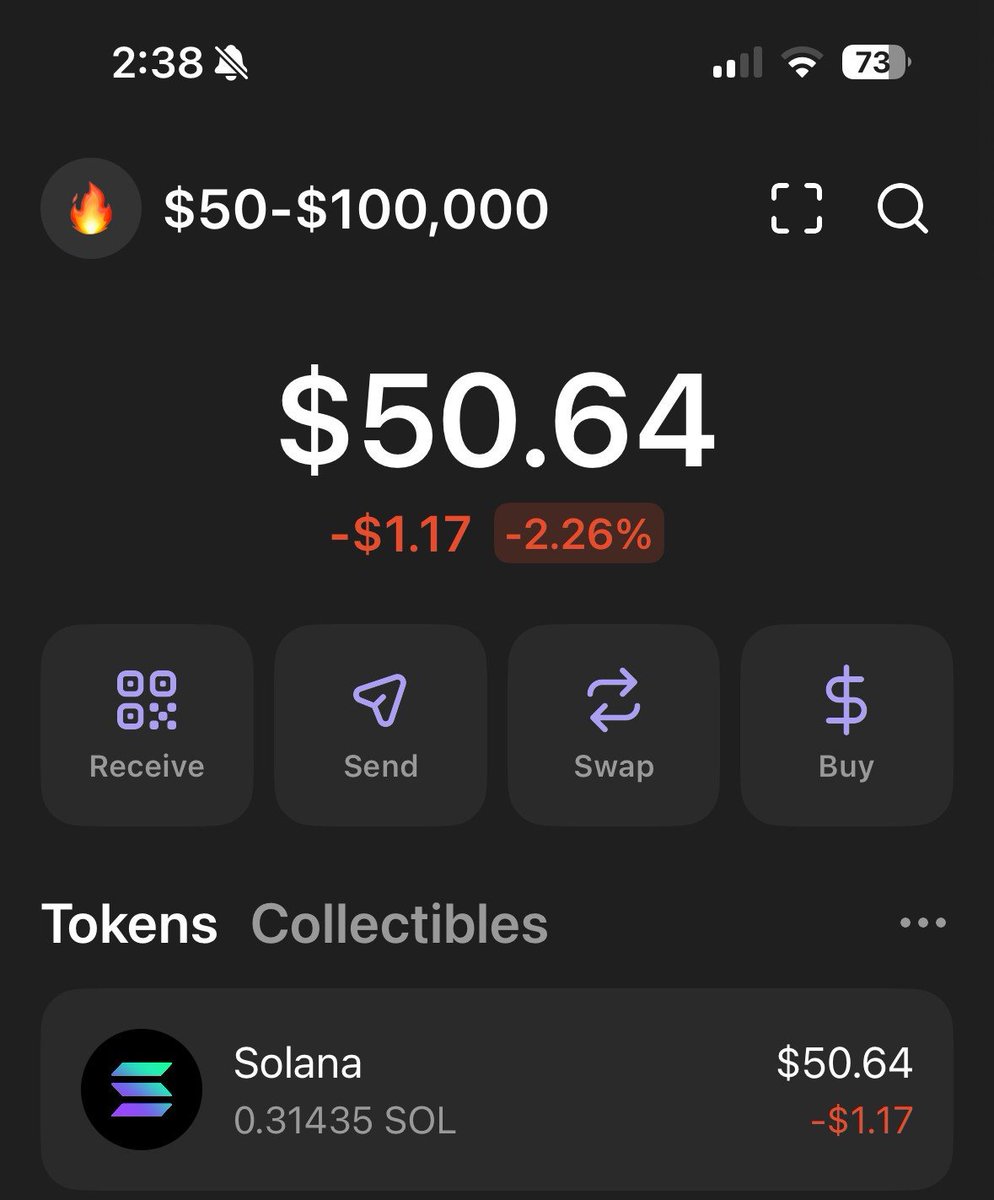
Task: Tap the -$1.17 balance change amount
Action: click(x=400, y=535)
